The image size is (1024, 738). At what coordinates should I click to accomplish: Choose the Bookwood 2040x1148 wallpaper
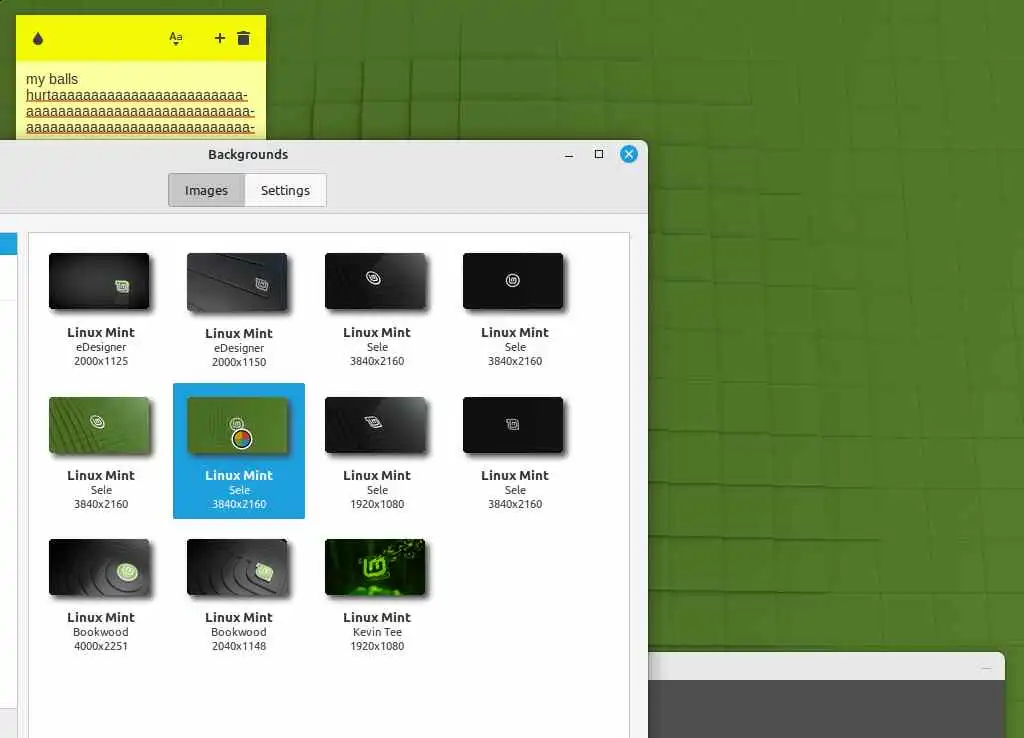[x=237, y=568]
